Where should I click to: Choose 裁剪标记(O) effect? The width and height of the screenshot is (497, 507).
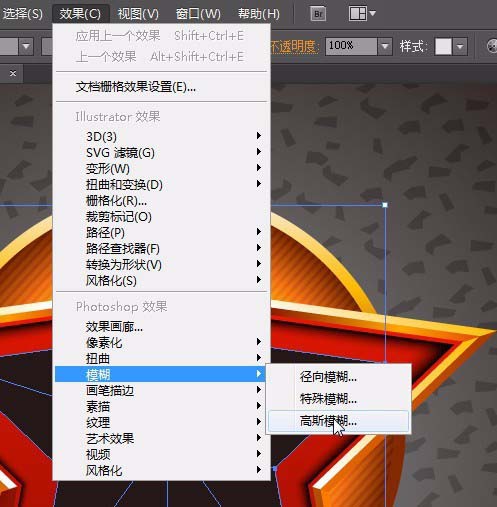[x=161, y=216]
